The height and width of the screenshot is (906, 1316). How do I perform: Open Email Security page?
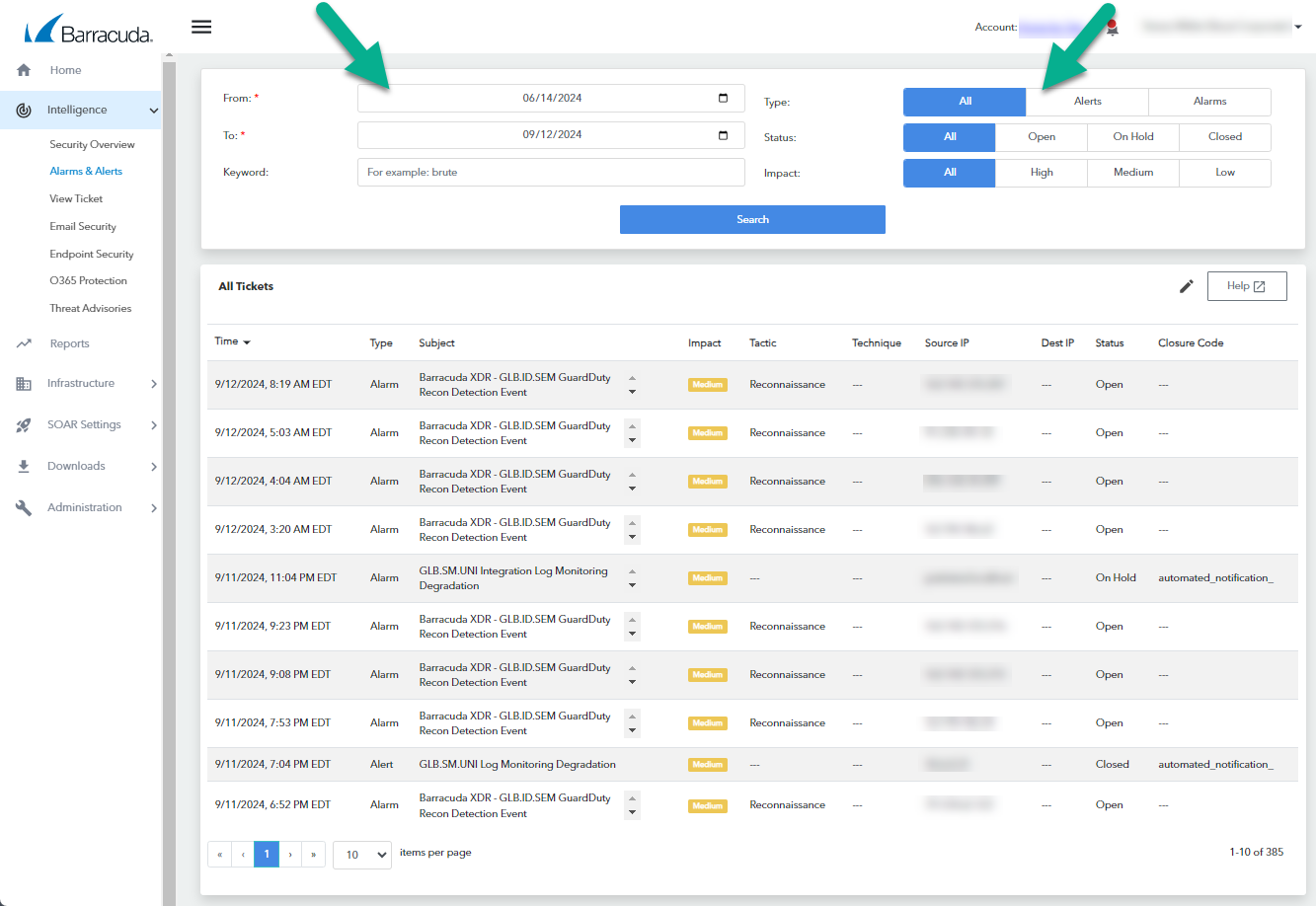pyautogui.click(x=83, y=227)
